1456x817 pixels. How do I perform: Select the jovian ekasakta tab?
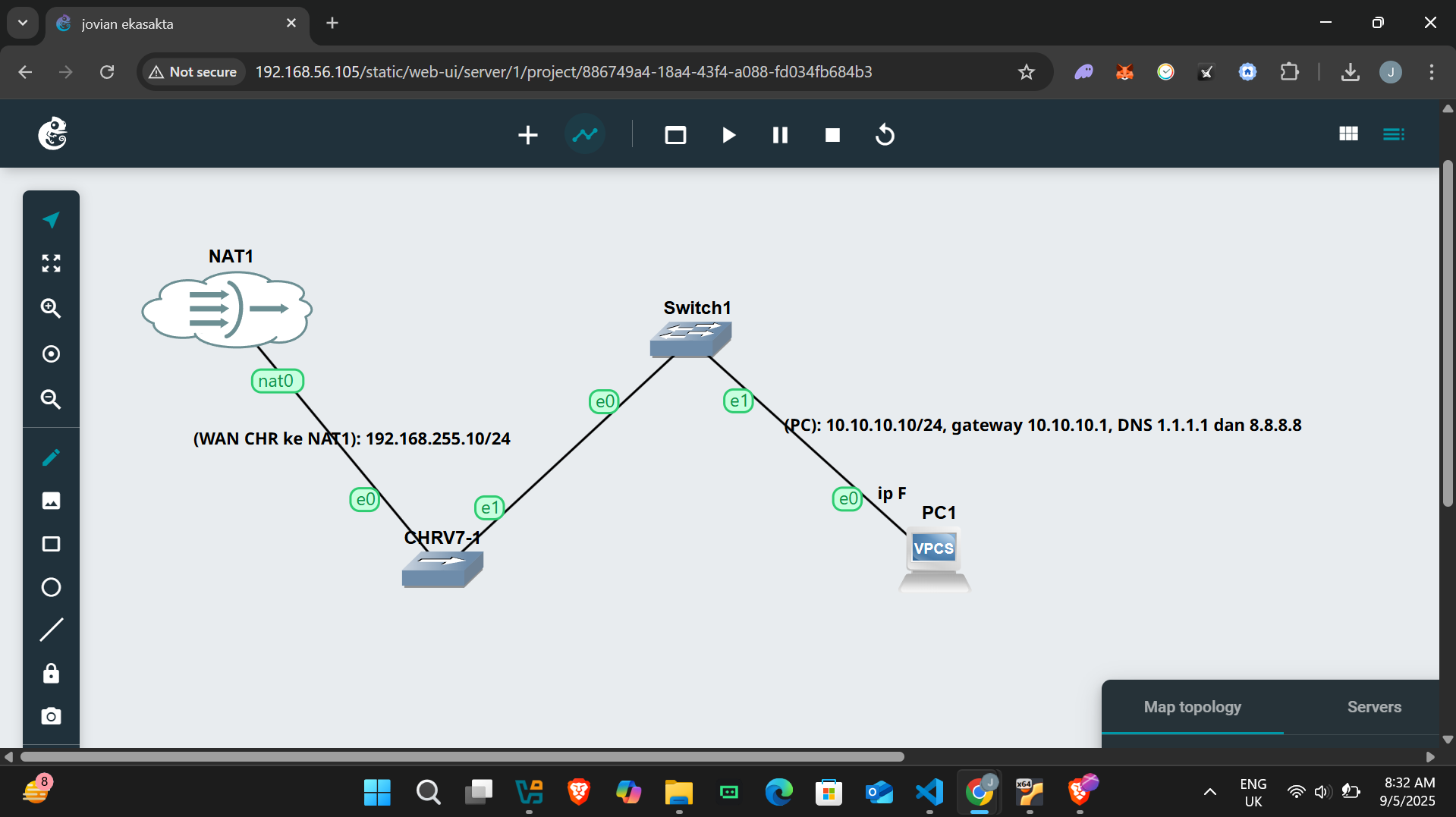pyautogui.click(x=178, y=24)
